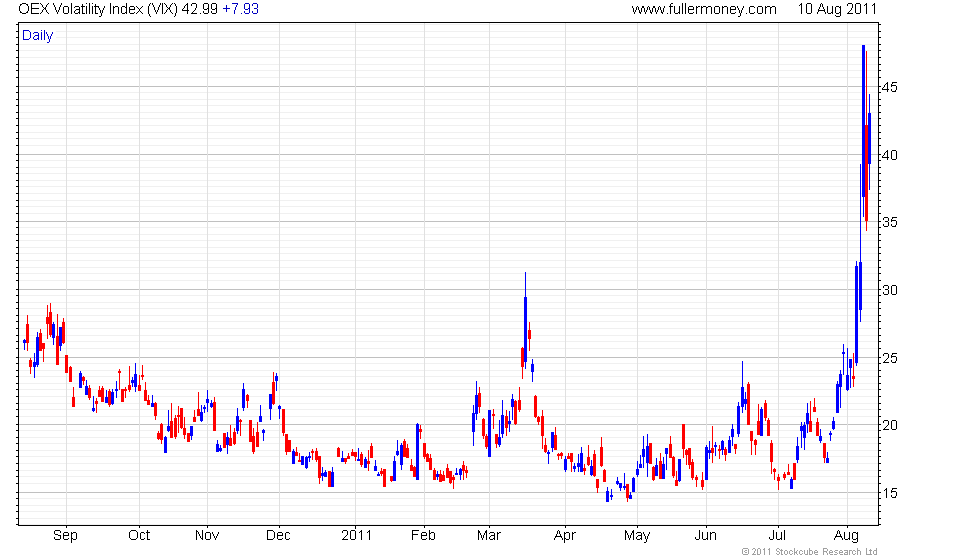
Task: Click the y-axis label 25
Action: pyautogui.click(x=890, y=357)
